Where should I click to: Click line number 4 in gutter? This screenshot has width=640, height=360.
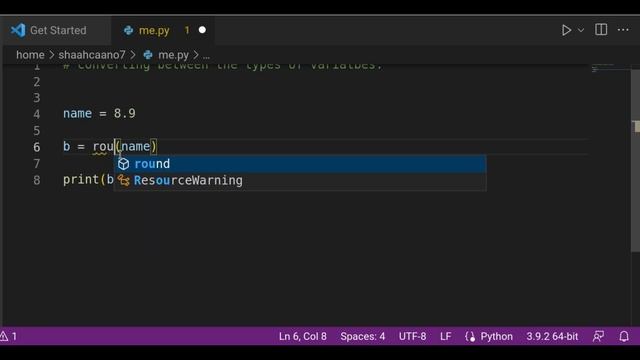point(37,114)
